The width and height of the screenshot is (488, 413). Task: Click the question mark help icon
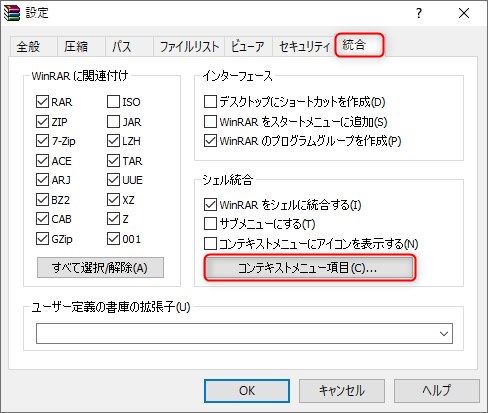pos(419,13)
